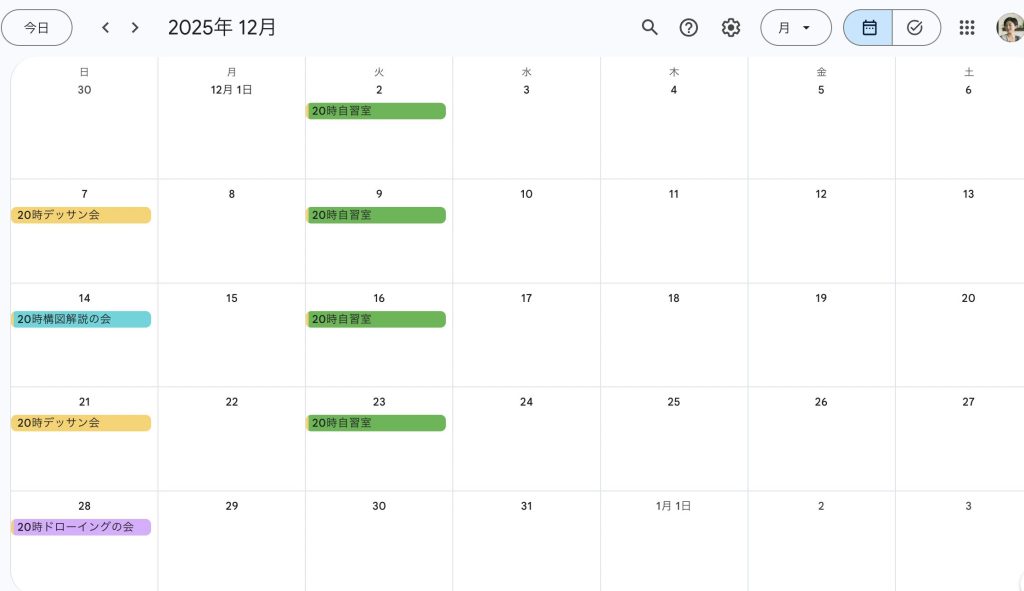The height and width of the screenshot is (591, 1024).
Task: Open 20時デッサン会 event on the 21st
Action: point(81,423)
